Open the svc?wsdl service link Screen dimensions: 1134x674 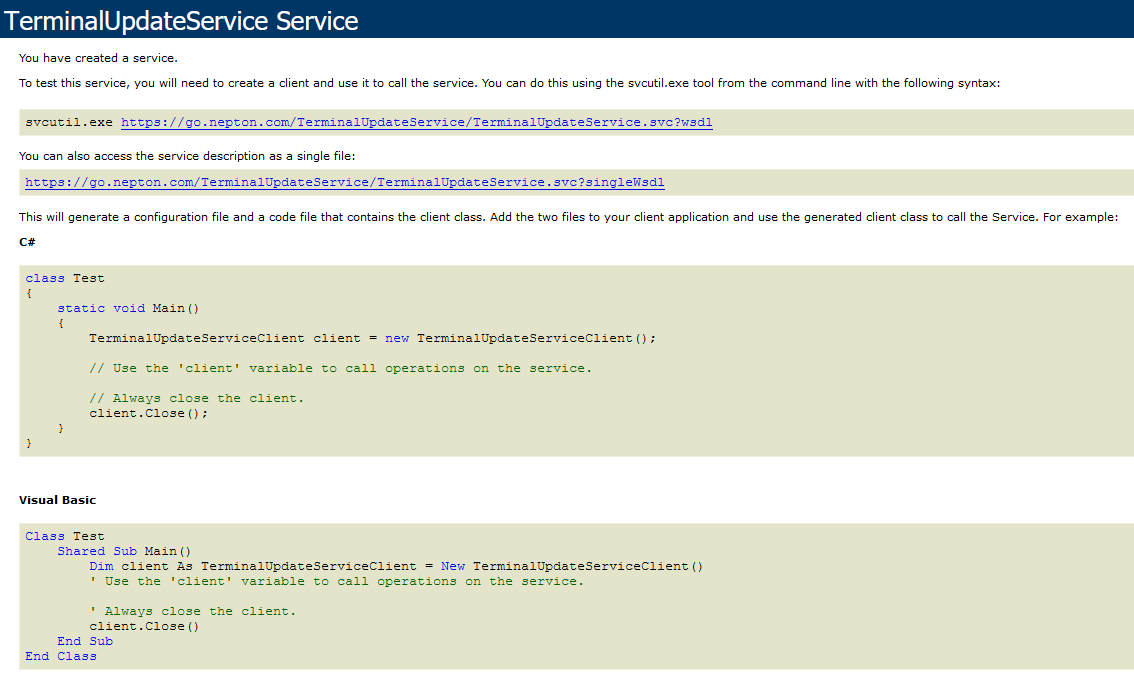click(417, 122)
